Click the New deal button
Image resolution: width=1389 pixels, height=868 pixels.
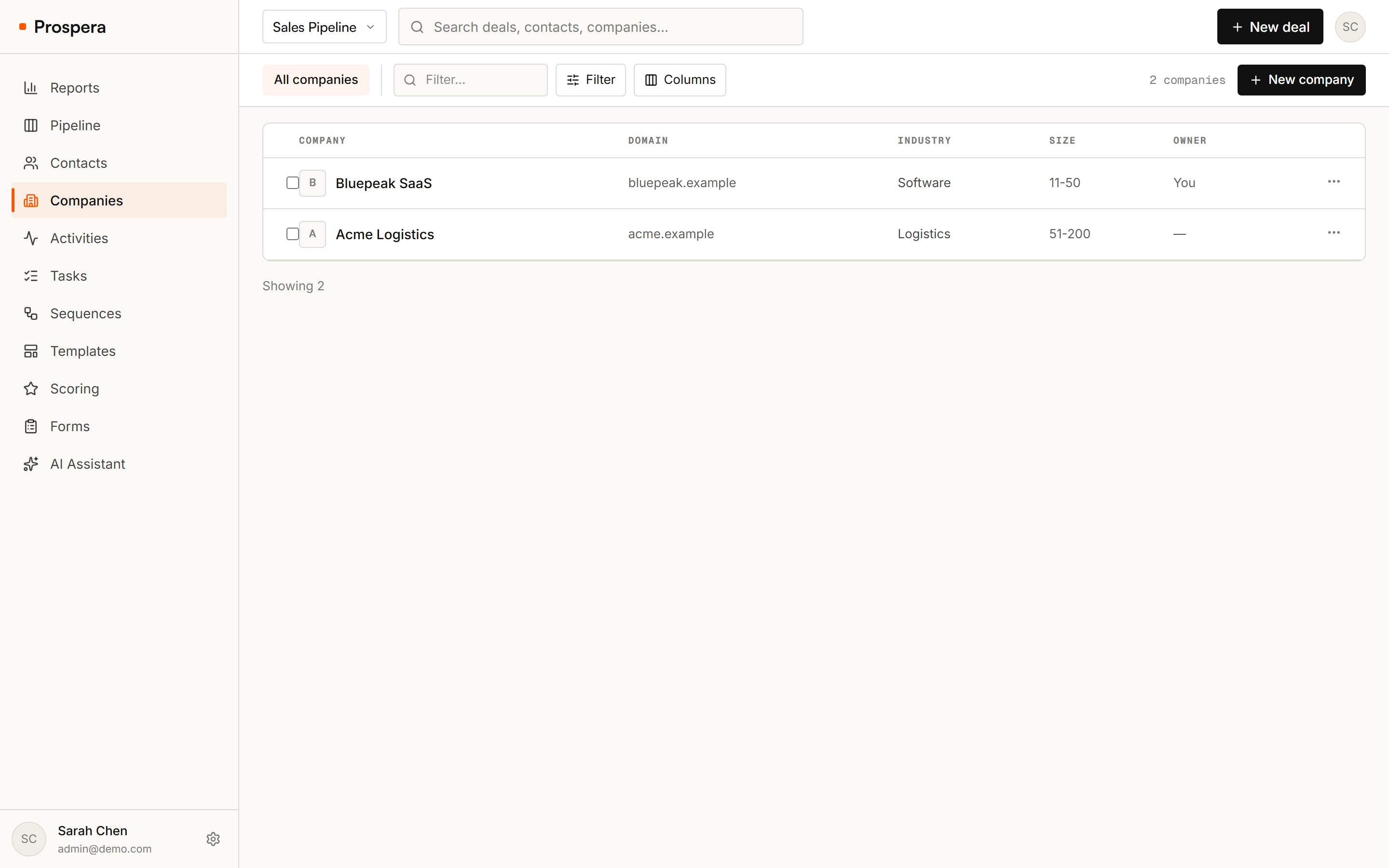[1269, 27]
